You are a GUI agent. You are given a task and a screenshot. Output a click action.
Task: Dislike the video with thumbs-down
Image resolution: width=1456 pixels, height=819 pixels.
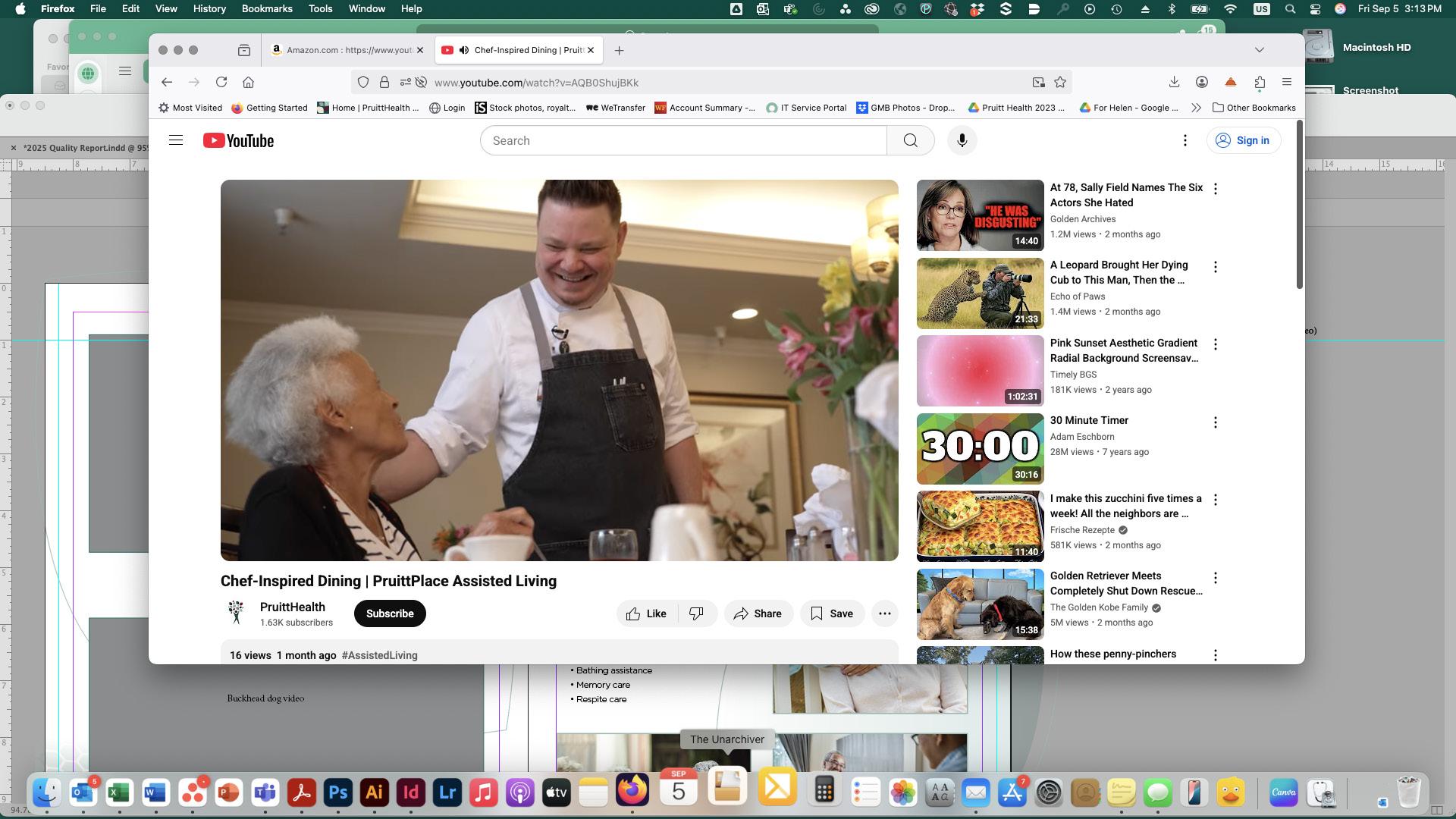point(696,613)
